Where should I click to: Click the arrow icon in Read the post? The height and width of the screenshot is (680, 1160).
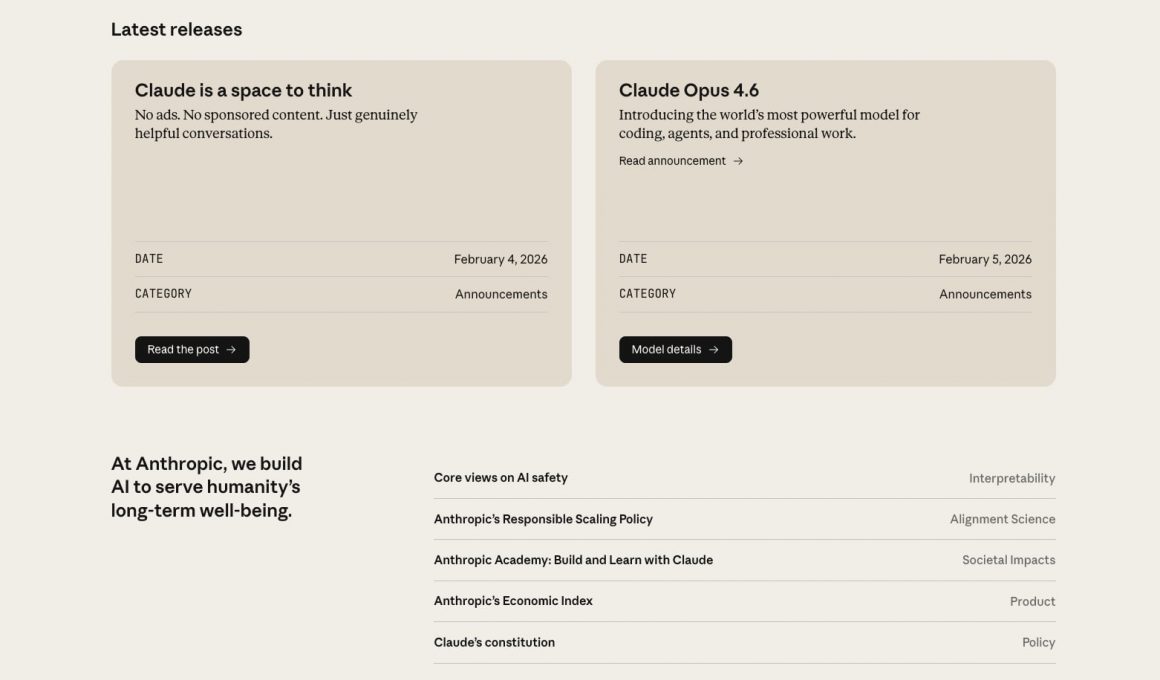[231, 350]
